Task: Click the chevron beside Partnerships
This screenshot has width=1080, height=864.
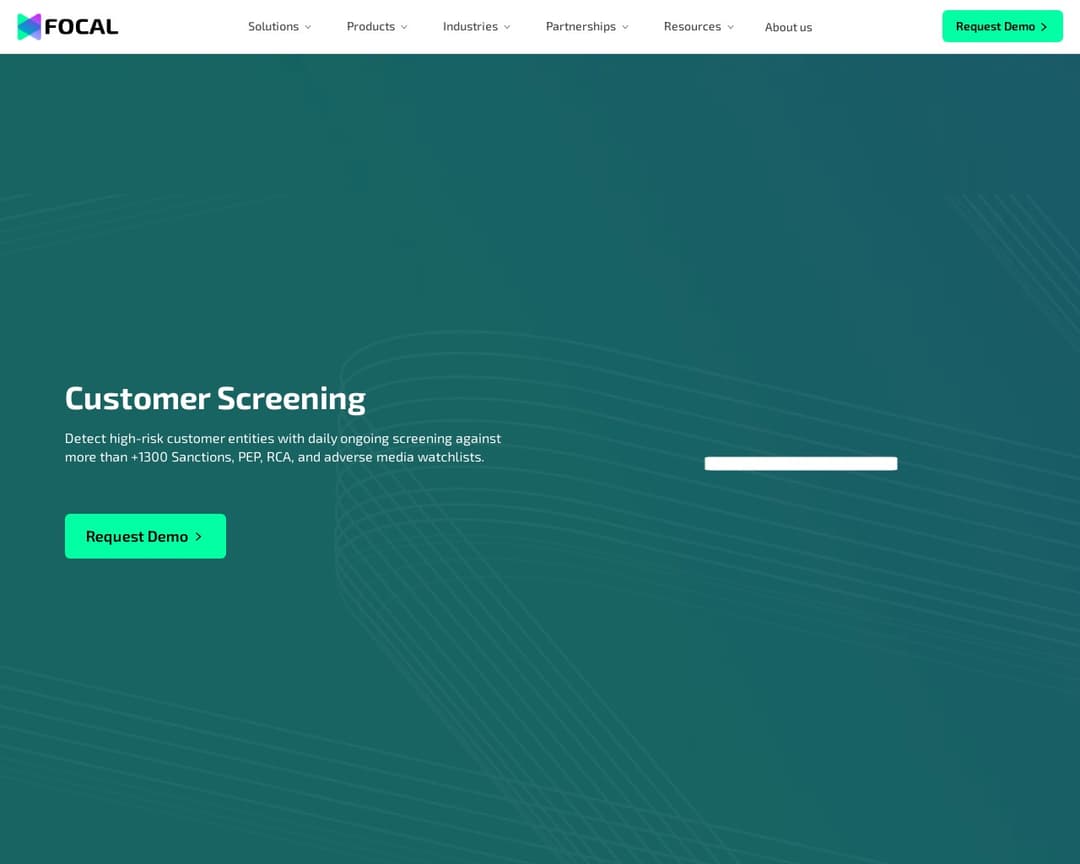Action: coord(625,27)
